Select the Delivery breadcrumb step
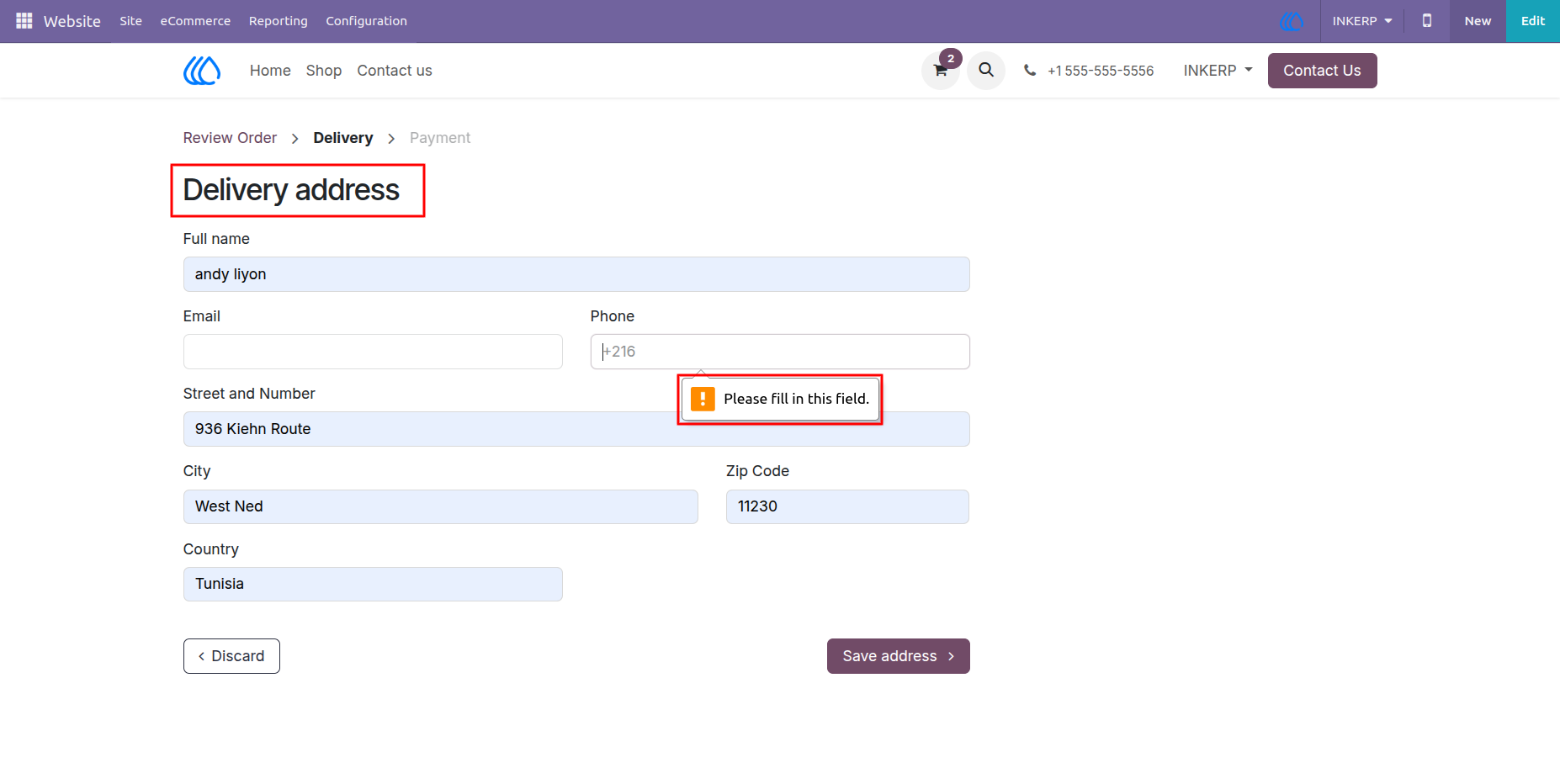The width and height of the screenshot is (1560, 784). pos(342,138)
